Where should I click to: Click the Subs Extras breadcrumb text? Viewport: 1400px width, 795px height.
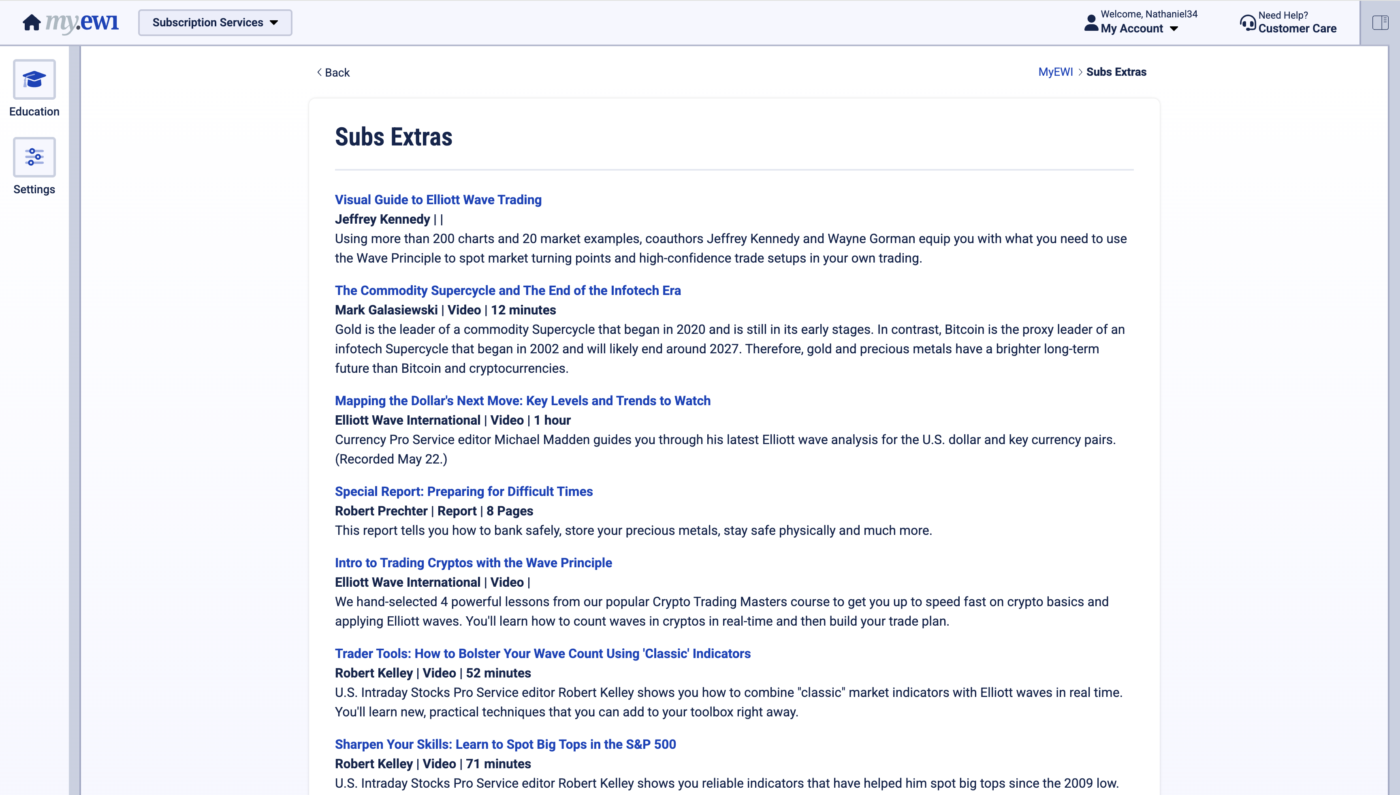click(x=1116, y=72)
